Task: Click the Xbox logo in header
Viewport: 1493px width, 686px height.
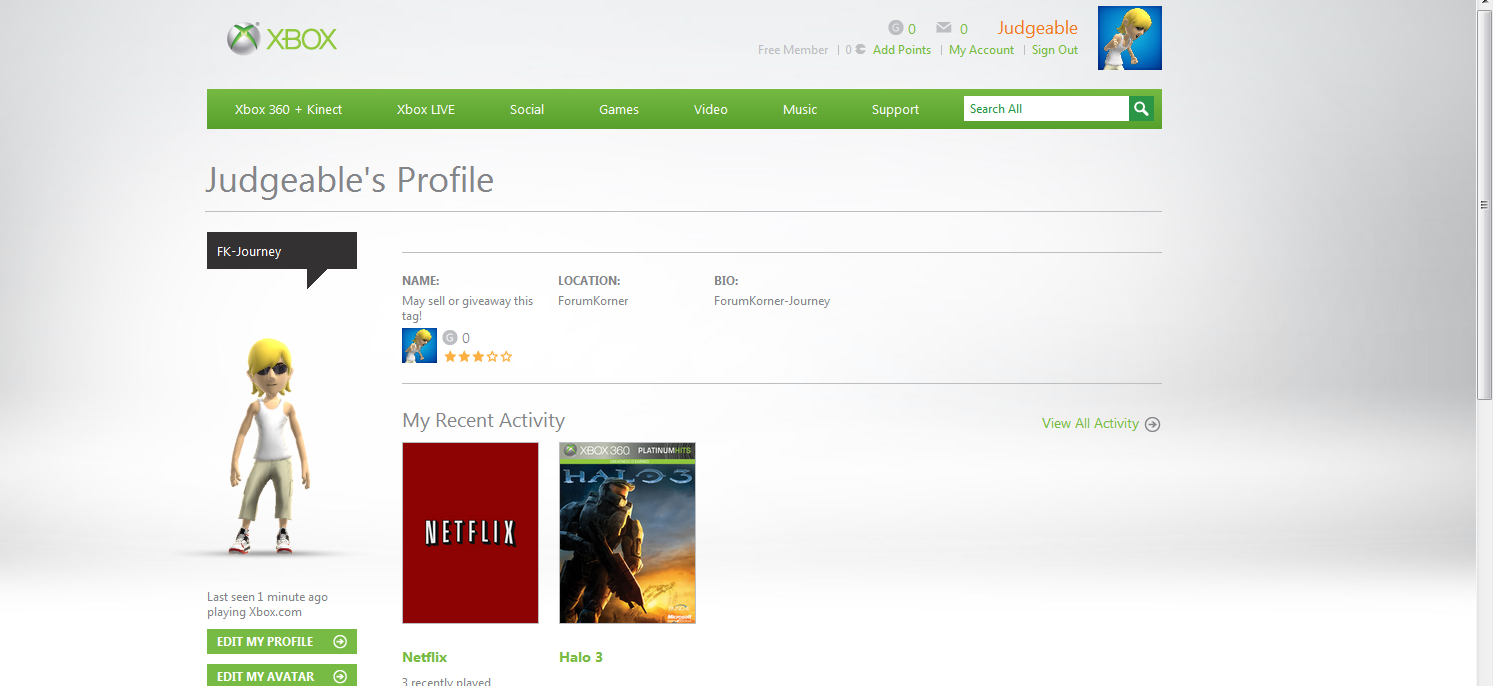Action: [282, 39]
